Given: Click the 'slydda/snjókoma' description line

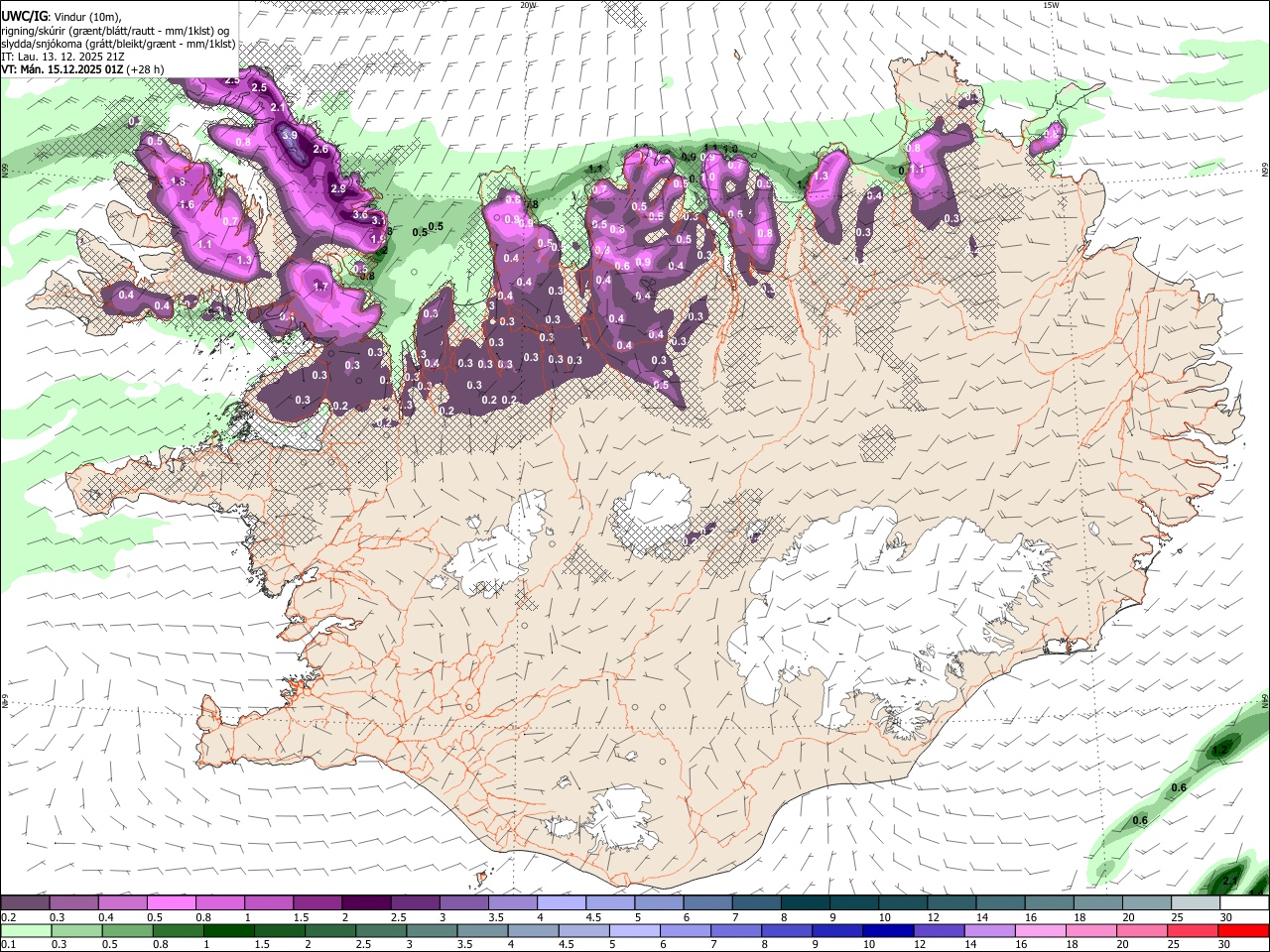Looking at the screenshot, I should click(118, 44).
